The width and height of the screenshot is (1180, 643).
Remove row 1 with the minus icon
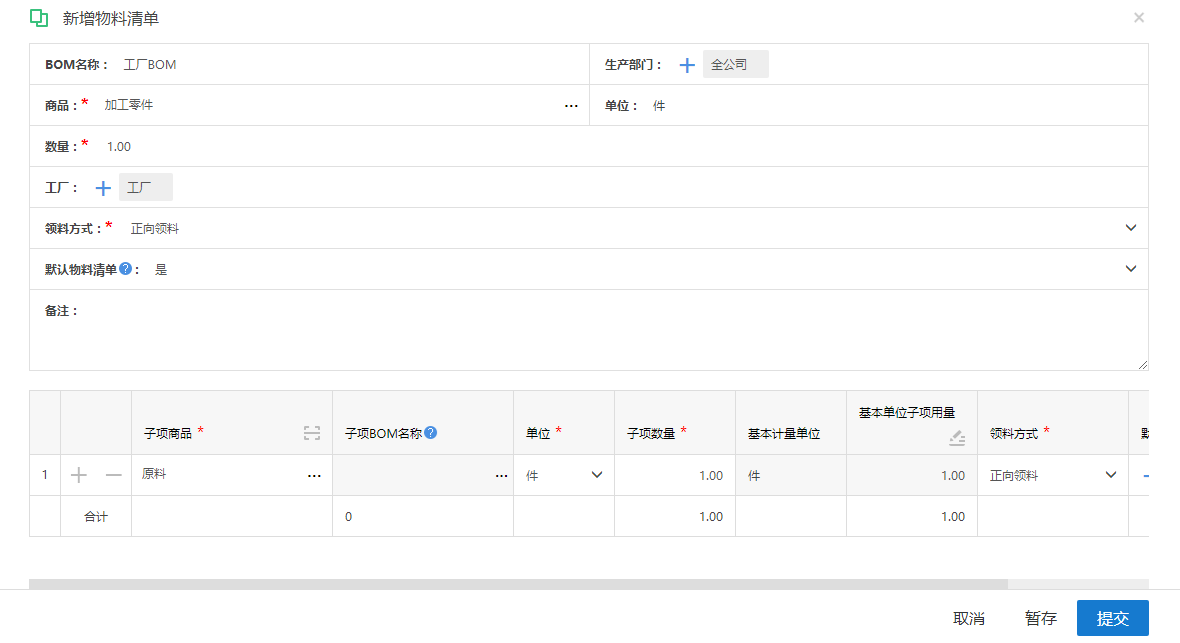coord(114,474)
